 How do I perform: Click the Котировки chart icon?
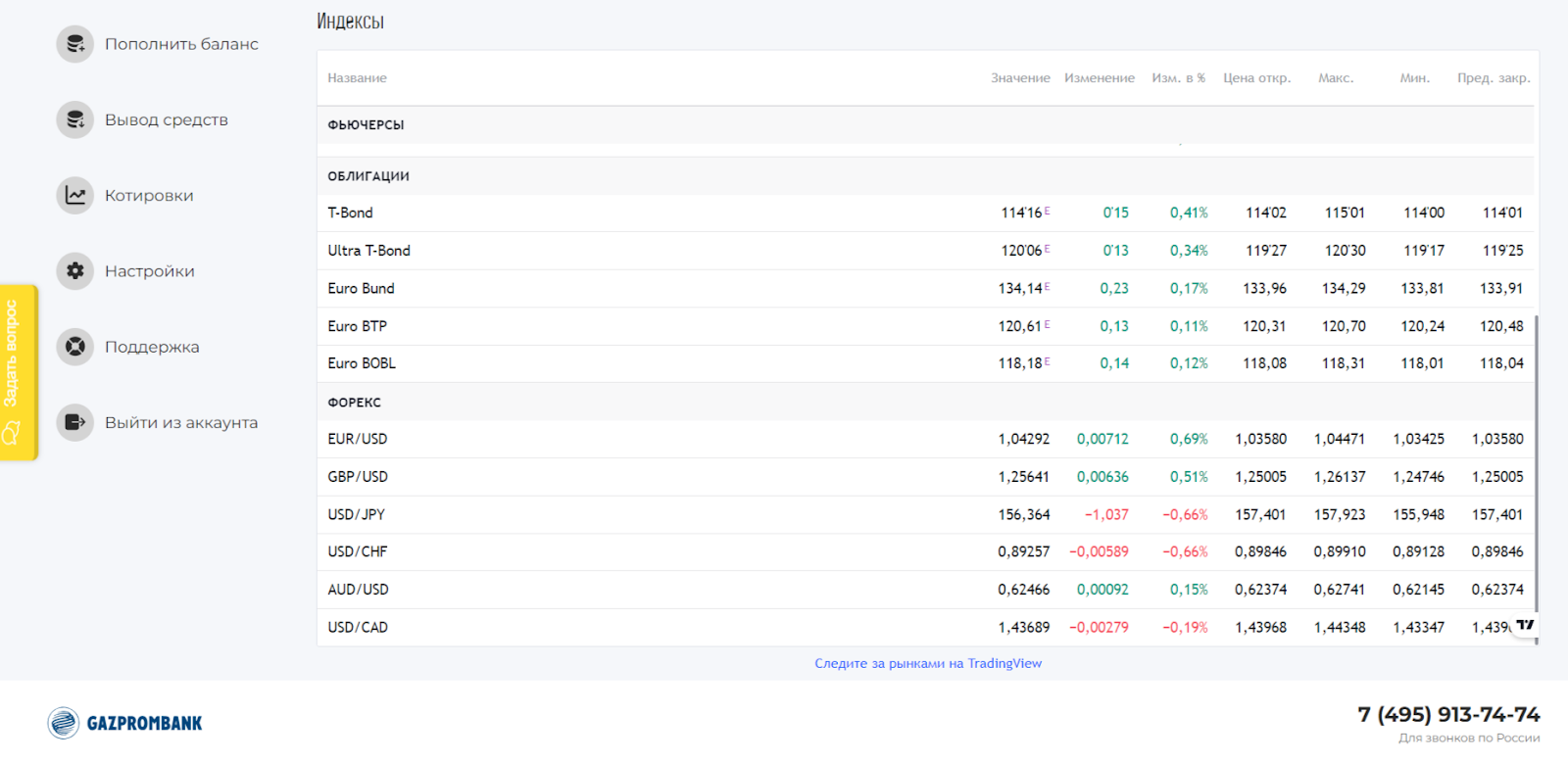click(x=74, y=195)
